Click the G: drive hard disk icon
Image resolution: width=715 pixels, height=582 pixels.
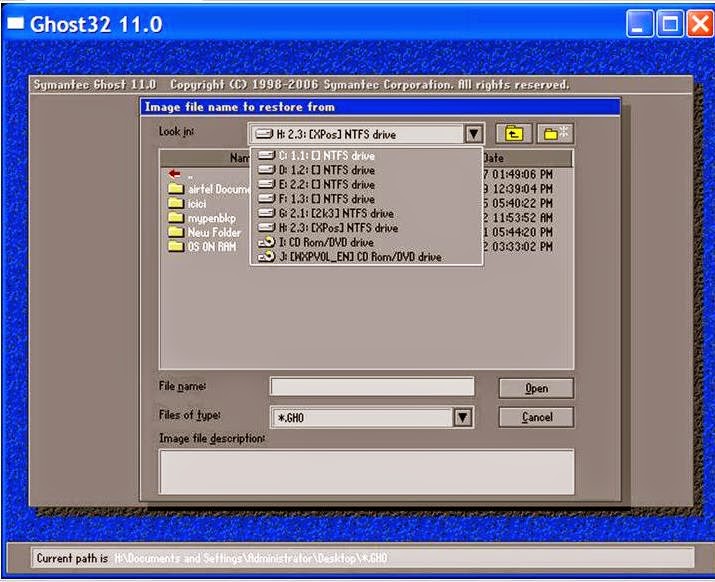(266, 213)
